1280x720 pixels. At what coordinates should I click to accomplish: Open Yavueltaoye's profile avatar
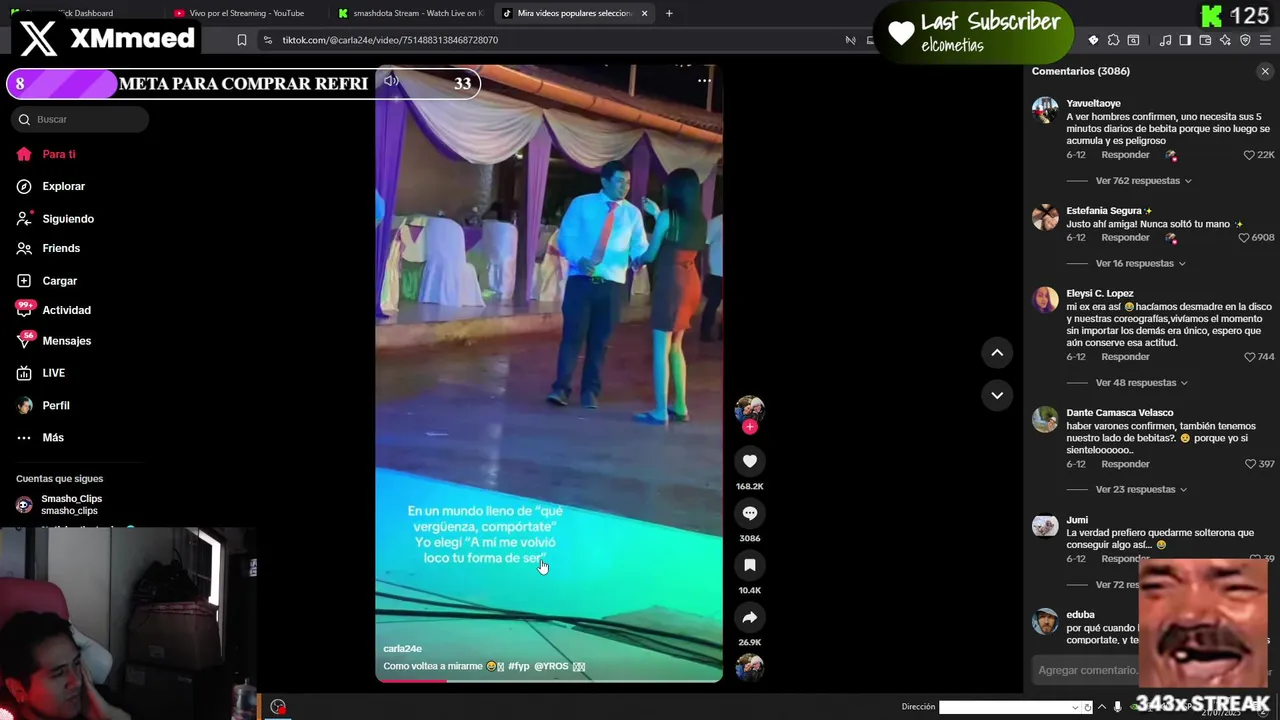pos(1045,110)
